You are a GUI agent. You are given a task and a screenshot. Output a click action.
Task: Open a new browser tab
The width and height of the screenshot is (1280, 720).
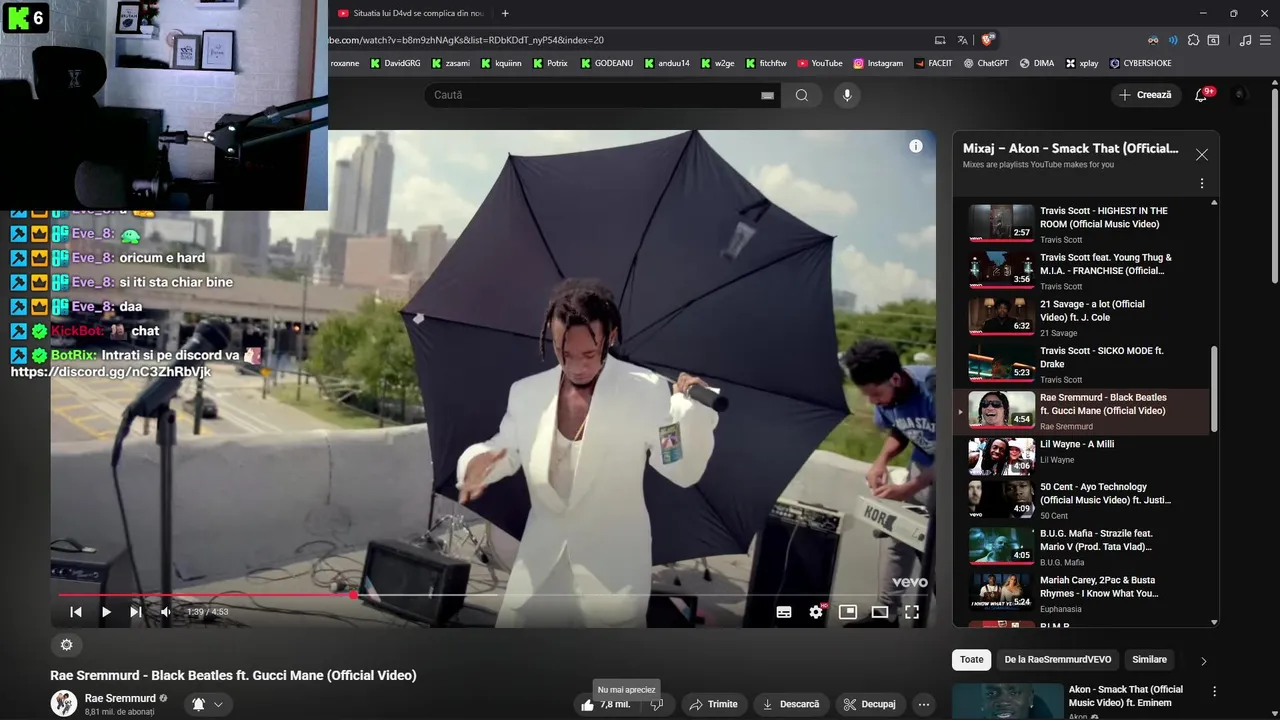[x=505, y=13]
